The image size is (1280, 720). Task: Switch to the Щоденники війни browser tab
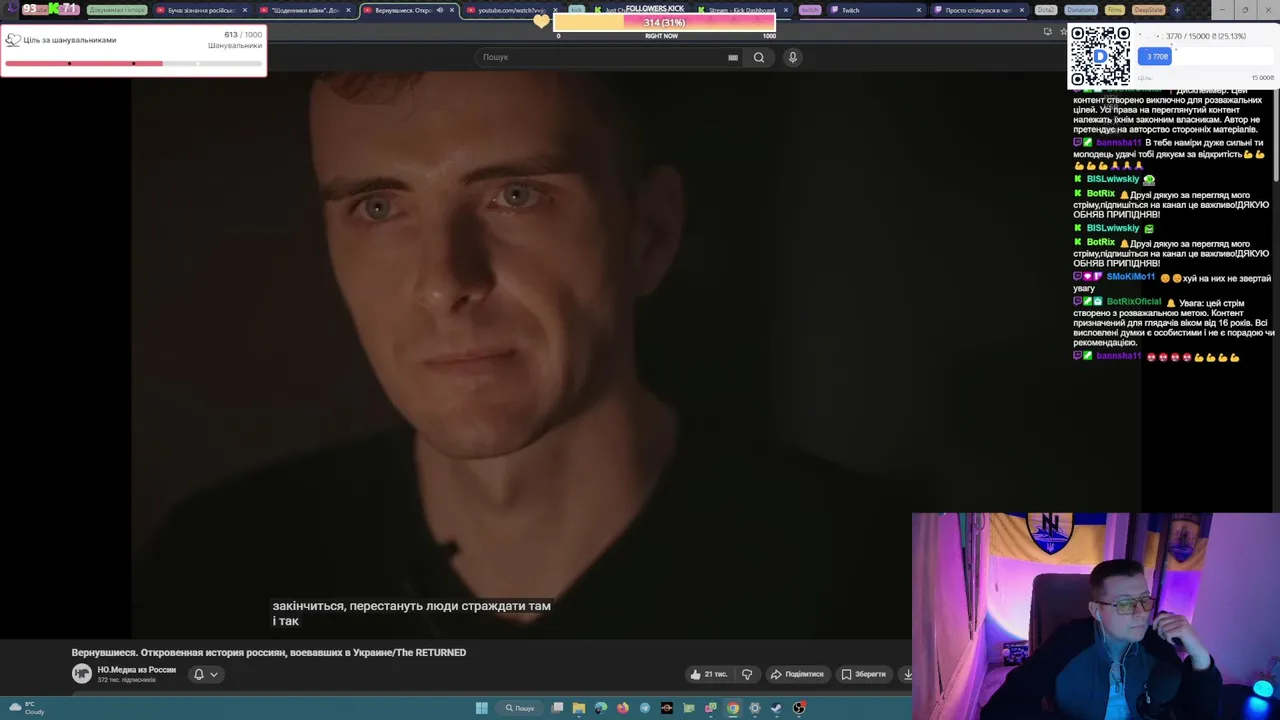point(305,10)
